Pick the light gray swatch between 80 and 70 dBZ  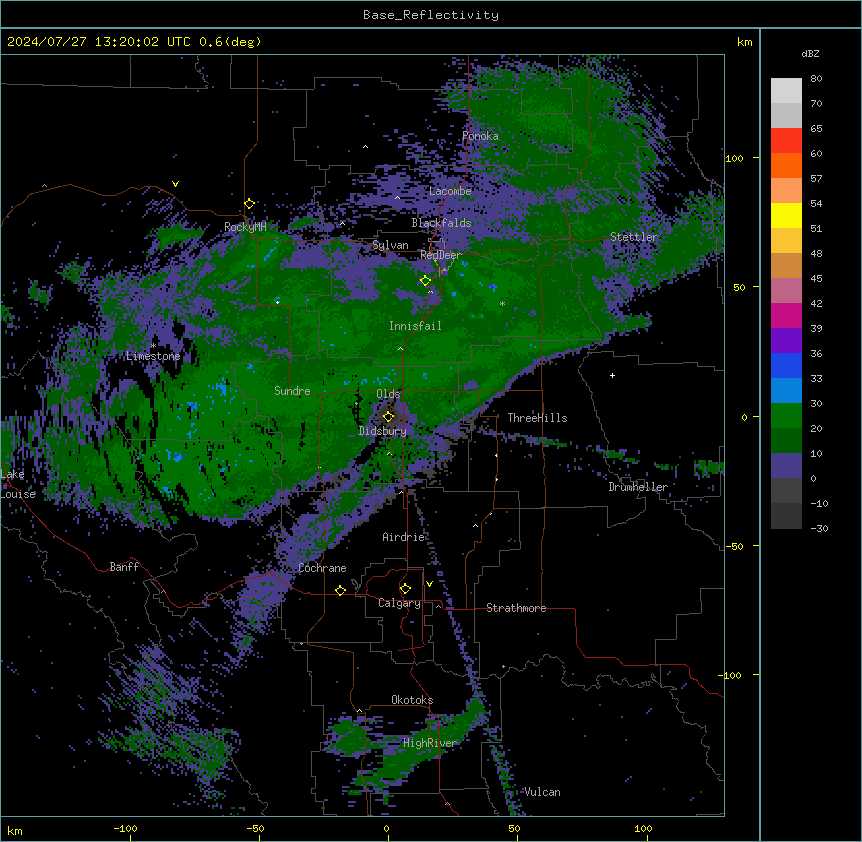786,91
